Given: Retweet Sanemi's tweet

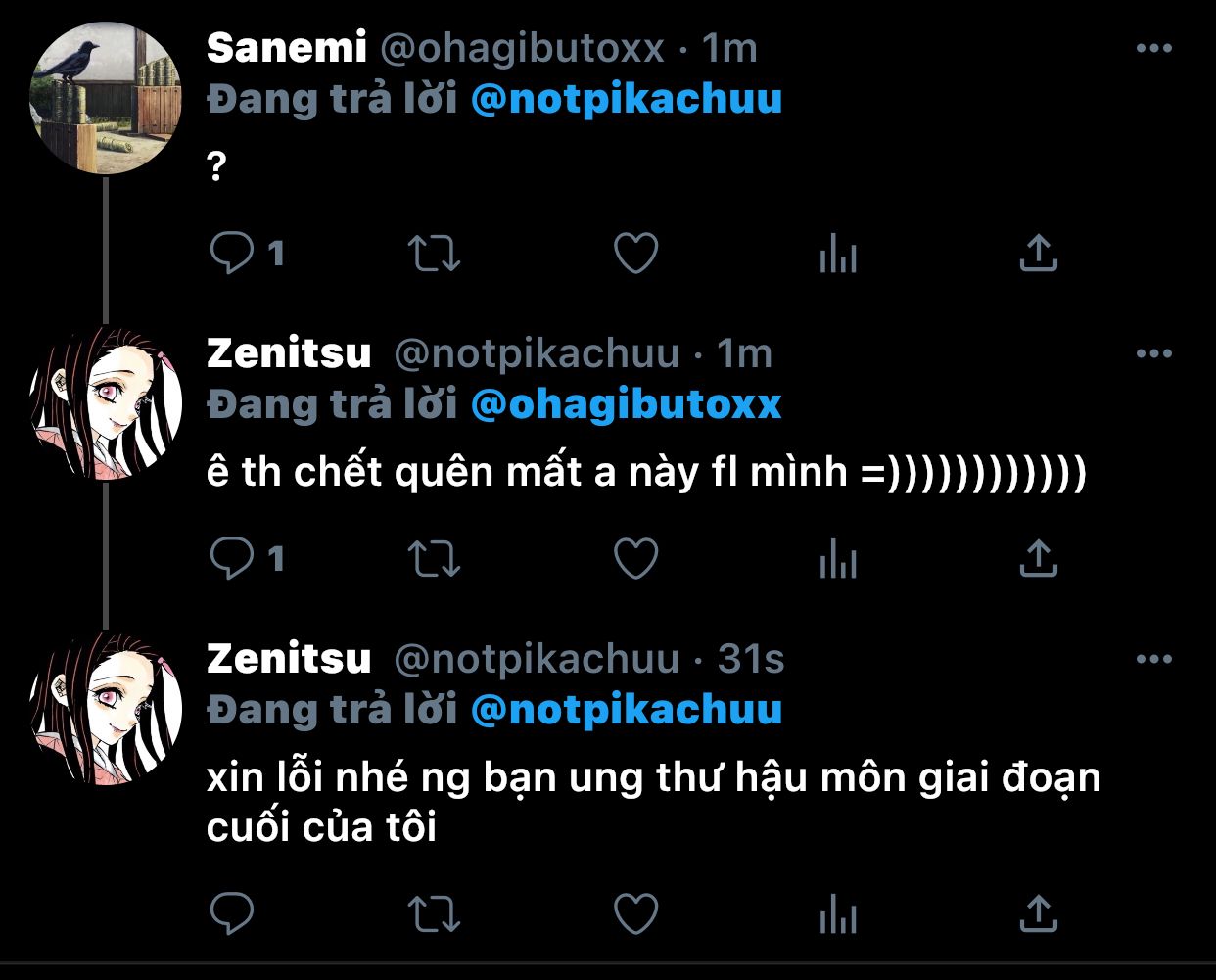Looking at the screenshot, I should (x=433, y=254).
